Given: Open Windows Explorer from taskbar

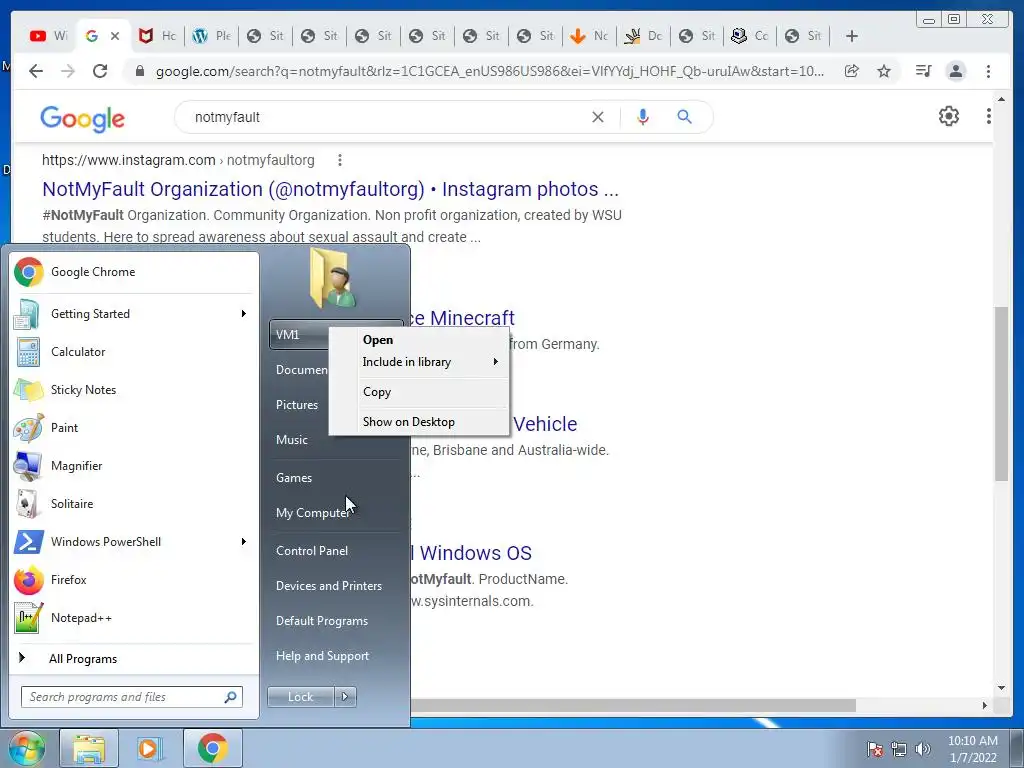Looking at the screenshot, I should click(89, 748).
